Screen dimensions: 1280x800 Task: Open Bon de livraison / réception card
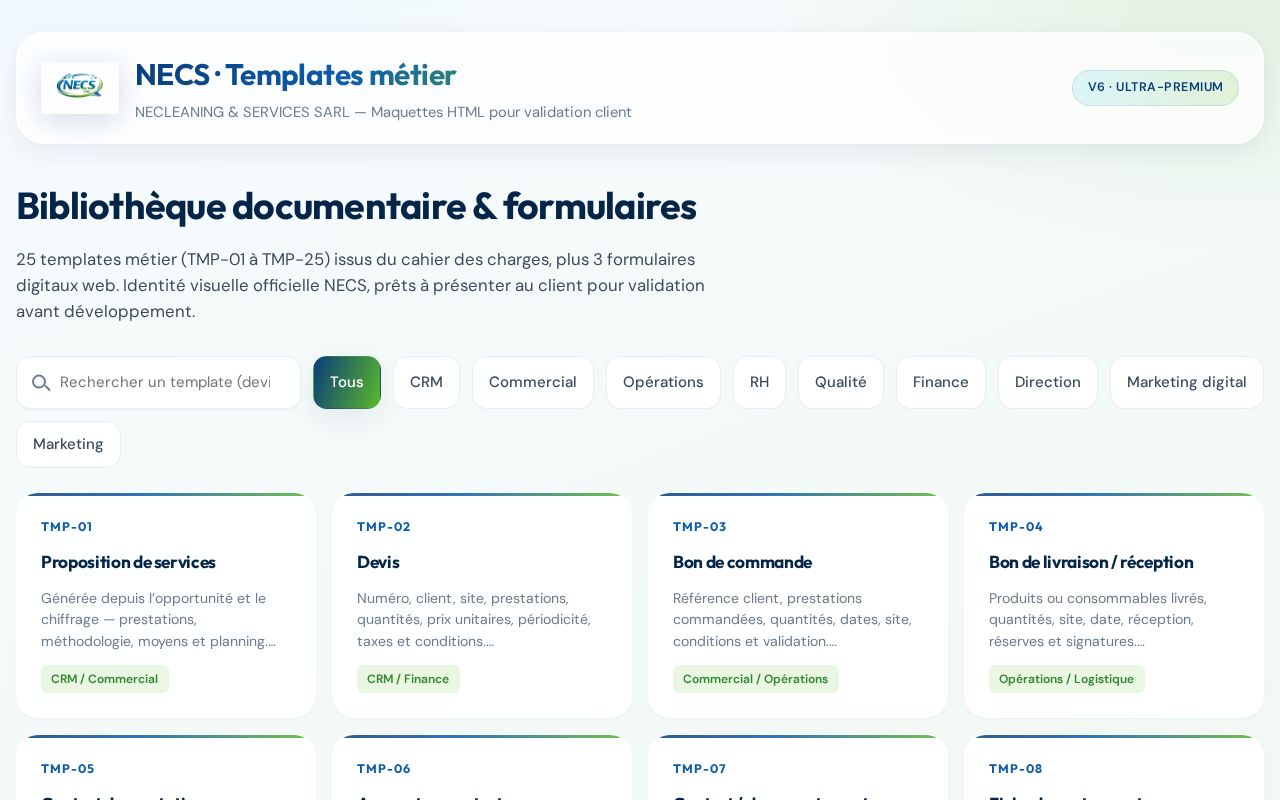tap(1114, 605)
